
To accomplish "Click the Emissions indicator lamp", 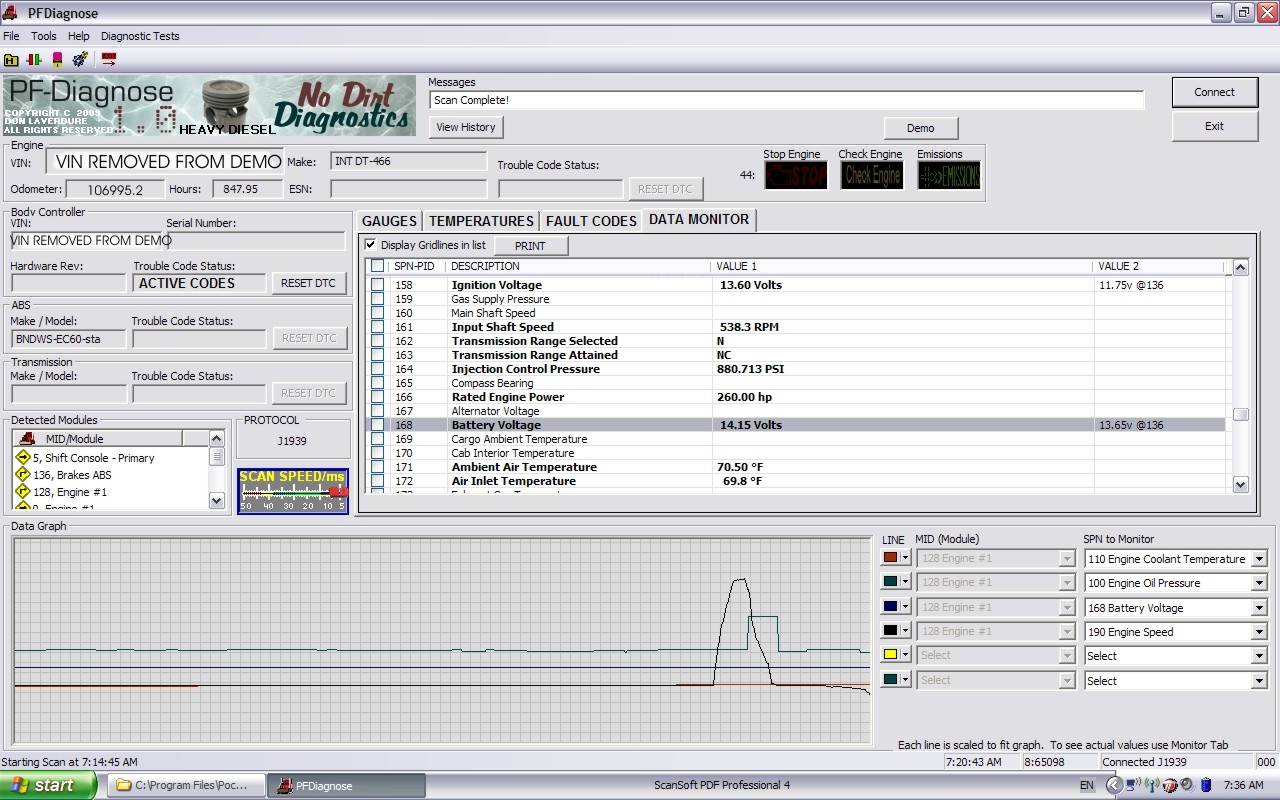I will tap(949, 176).
